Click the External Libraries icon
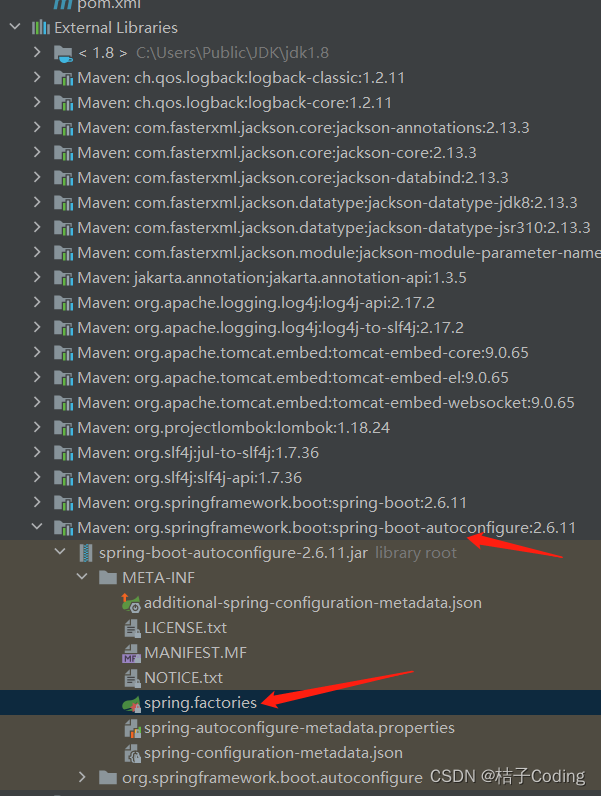601x796 pixels. (x=41, y=27)
